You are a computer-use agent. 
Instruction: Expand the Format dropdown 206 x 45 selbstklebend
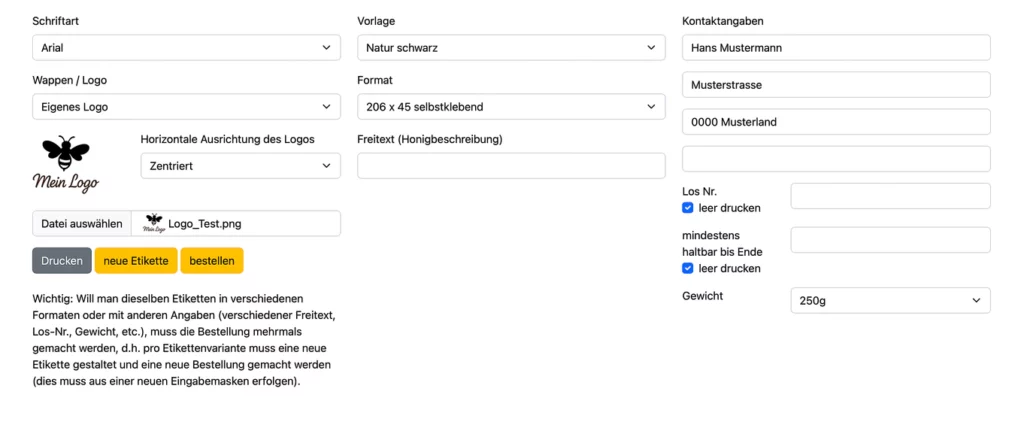point(511,106)
